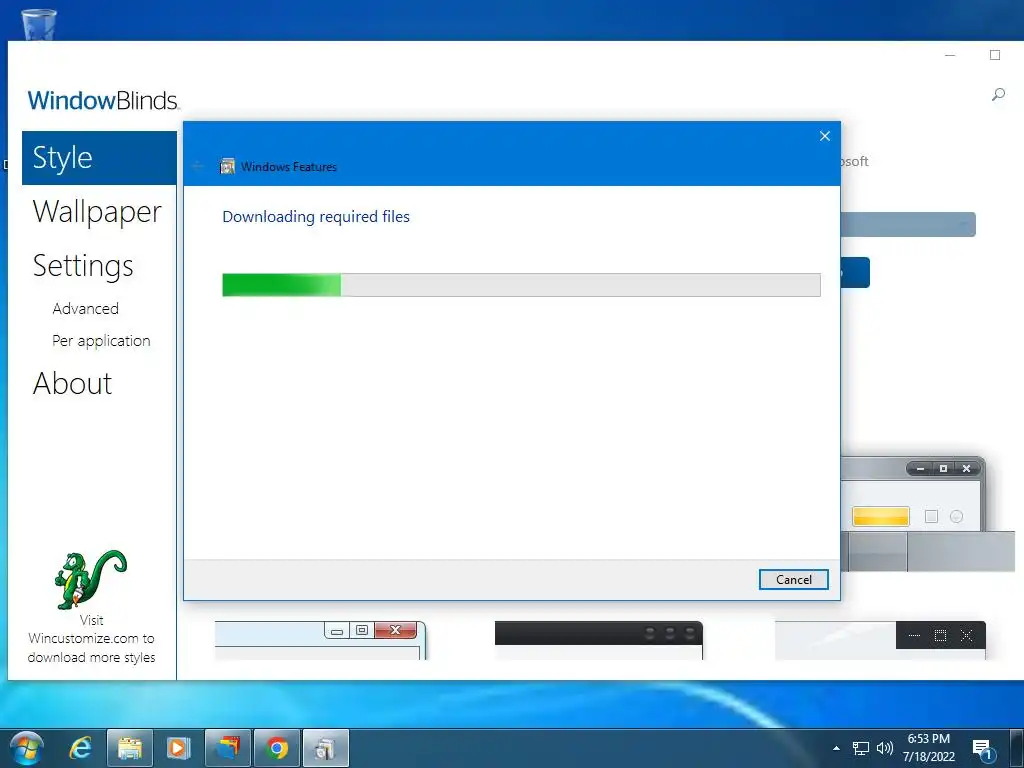Click the Downloading required files heading
Screen dimensions: 1024x768
(x=316, y=217)
